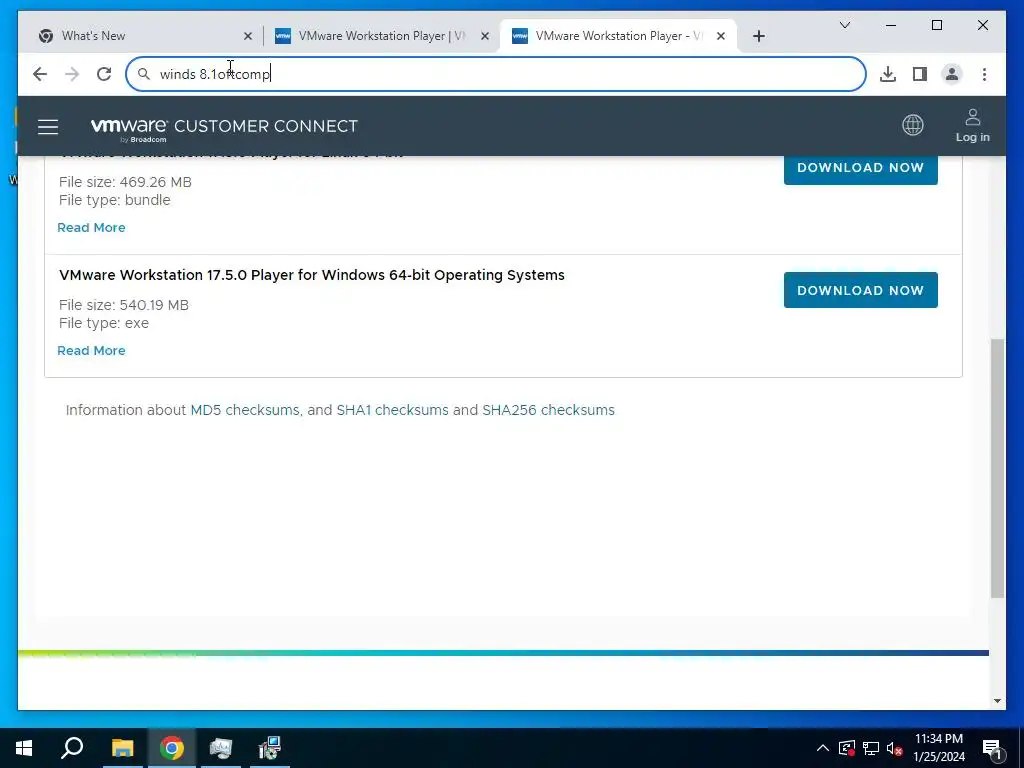Close the What's New tab
The image size is (1024, 768).
[x=248, y=36]
